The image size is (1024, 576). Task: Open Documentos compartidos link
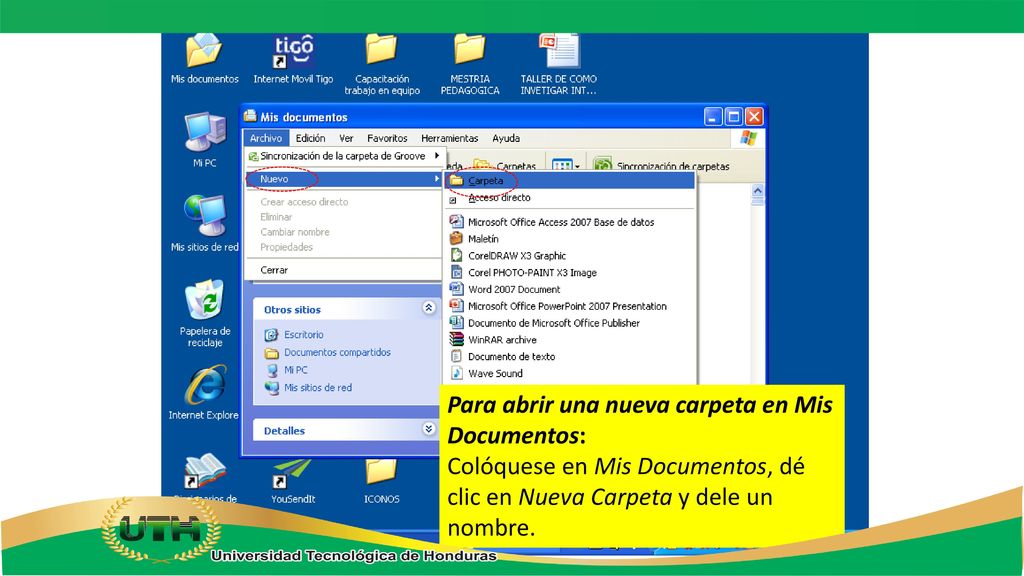[x=337, y=352]
